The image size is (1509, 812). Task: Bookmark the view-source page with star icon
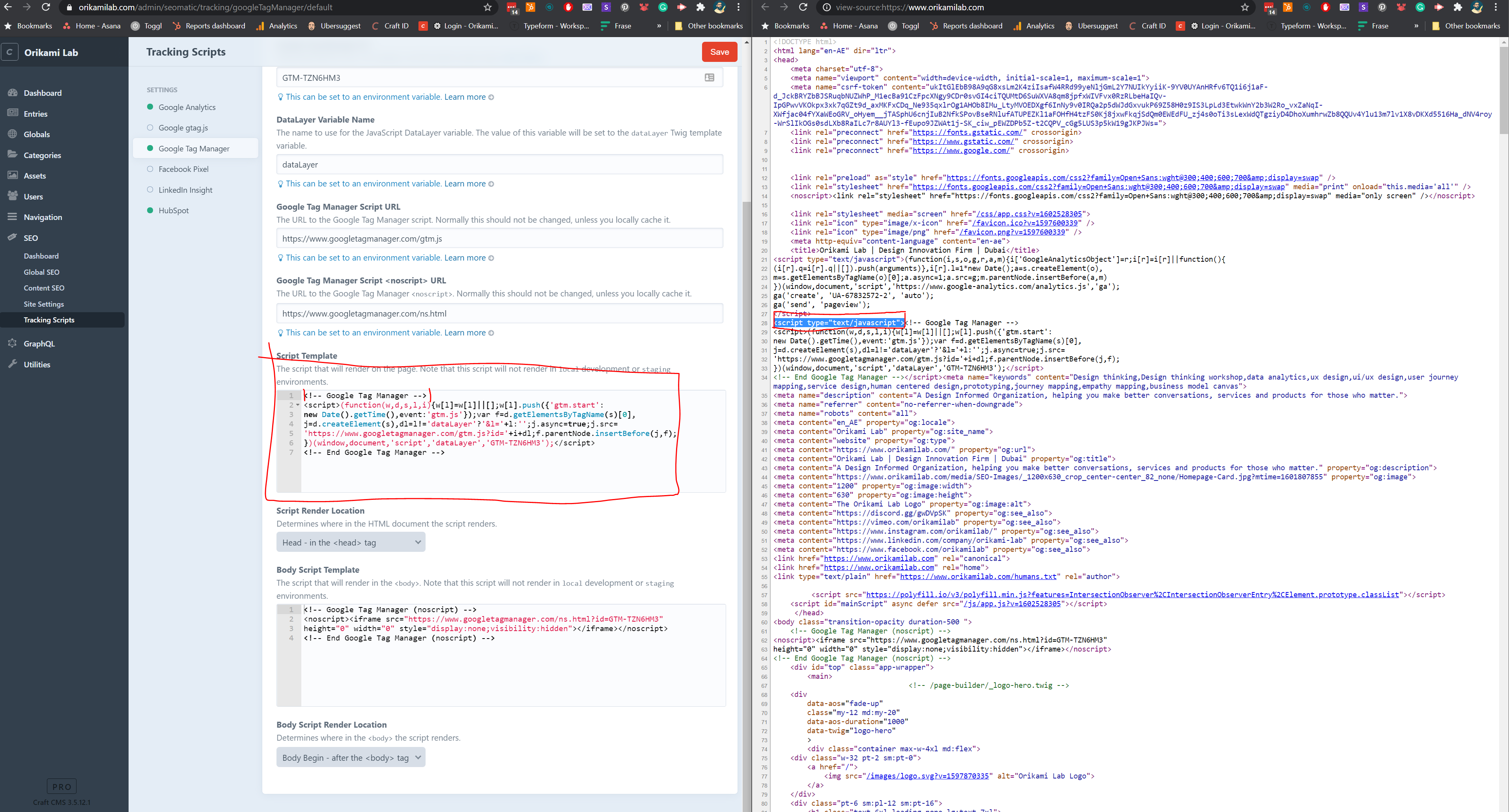click(1245, 7)
